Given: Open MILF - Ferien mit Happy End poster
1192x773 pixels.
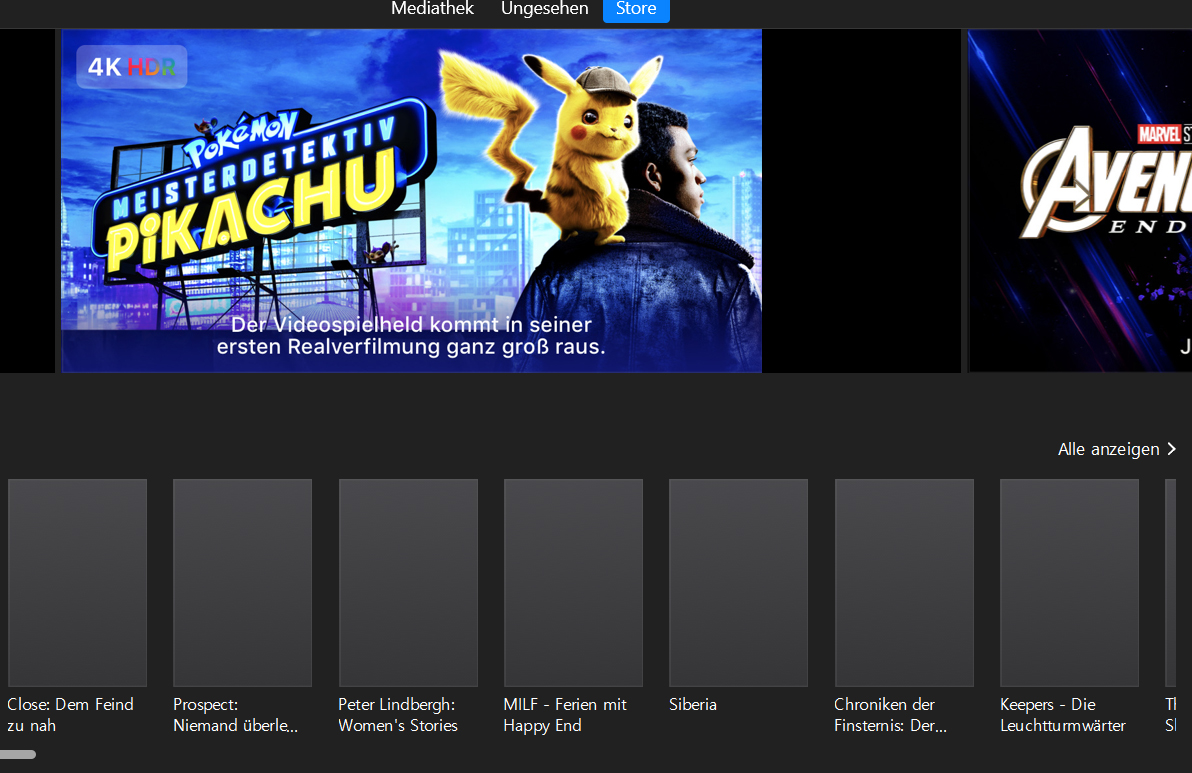Looking at the screenshot, I should 573,582.
